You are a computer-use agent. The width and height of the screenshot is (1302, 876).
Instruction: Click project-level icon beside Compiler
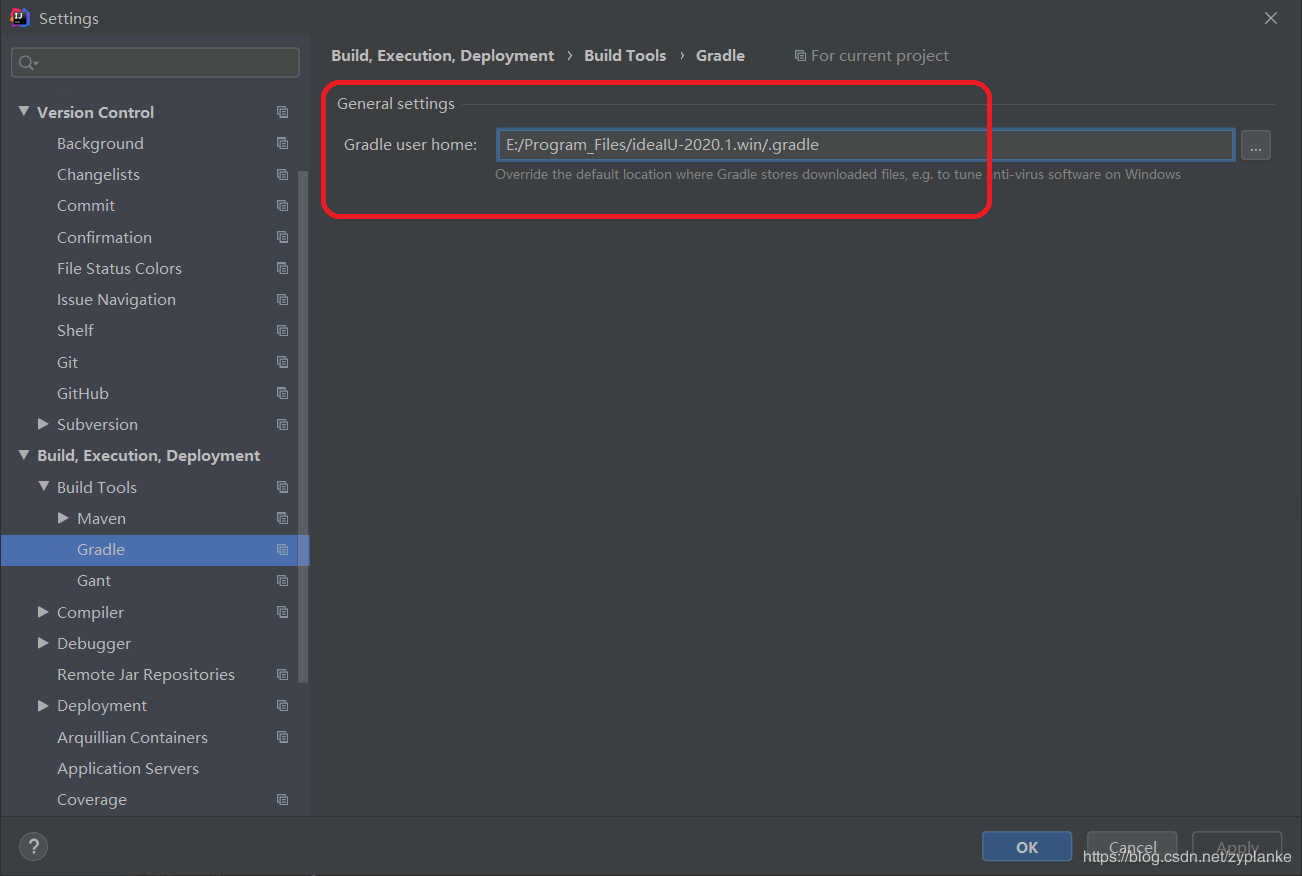283,612
